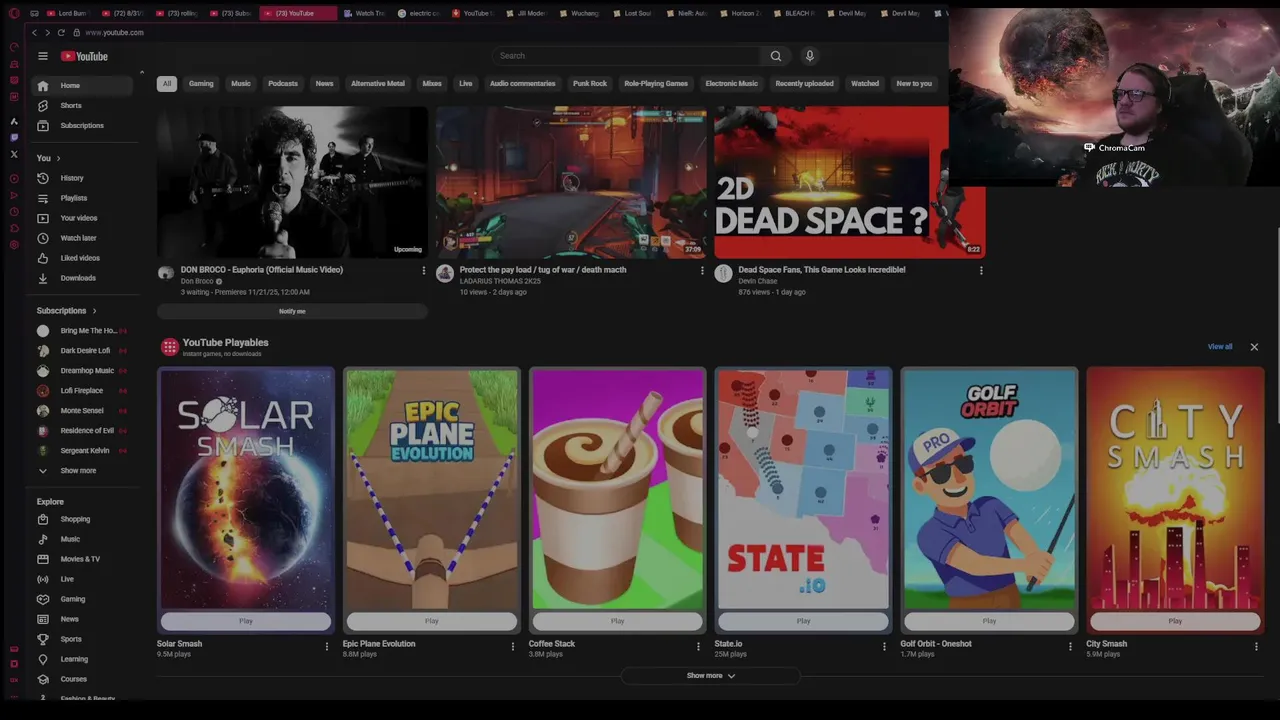Image resolution: width=1280 pixels, height=720 pixels.
Task: Open Movies & TV under Explore
Action: click(x=82, y=559)
